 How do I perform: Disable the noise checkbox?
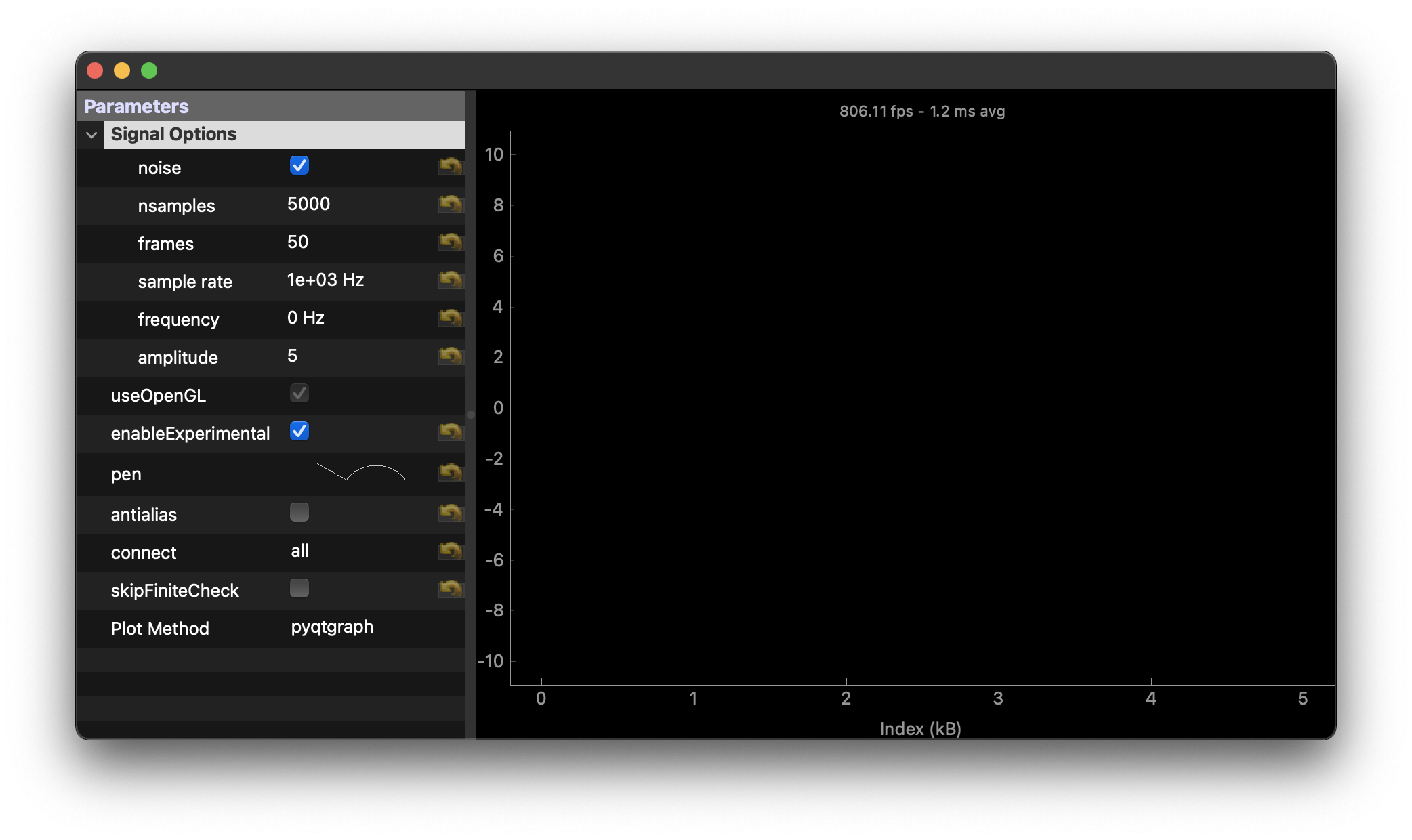299,165
